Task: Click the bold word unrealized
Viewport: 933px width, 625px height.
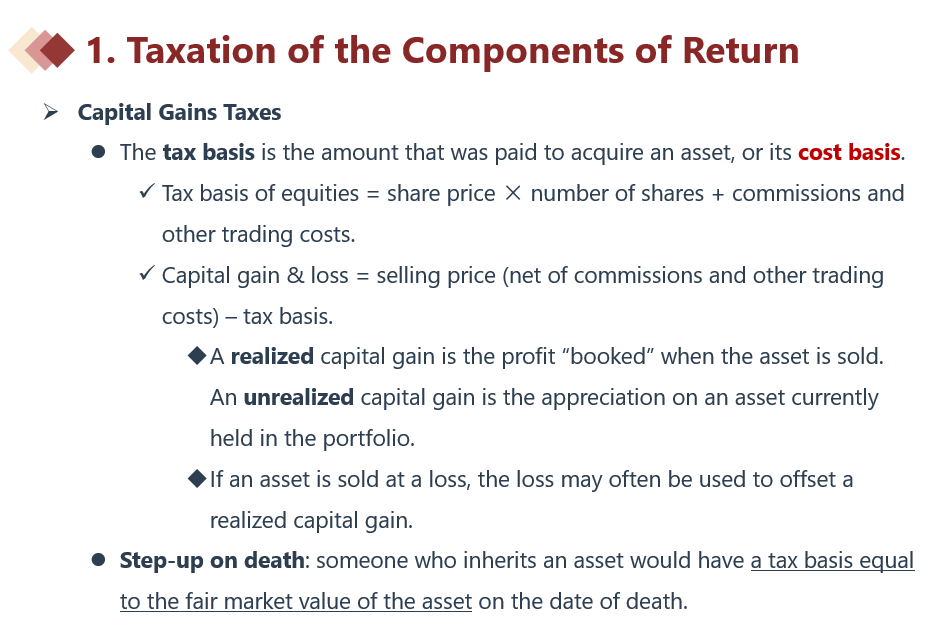Action: [299, 398]
